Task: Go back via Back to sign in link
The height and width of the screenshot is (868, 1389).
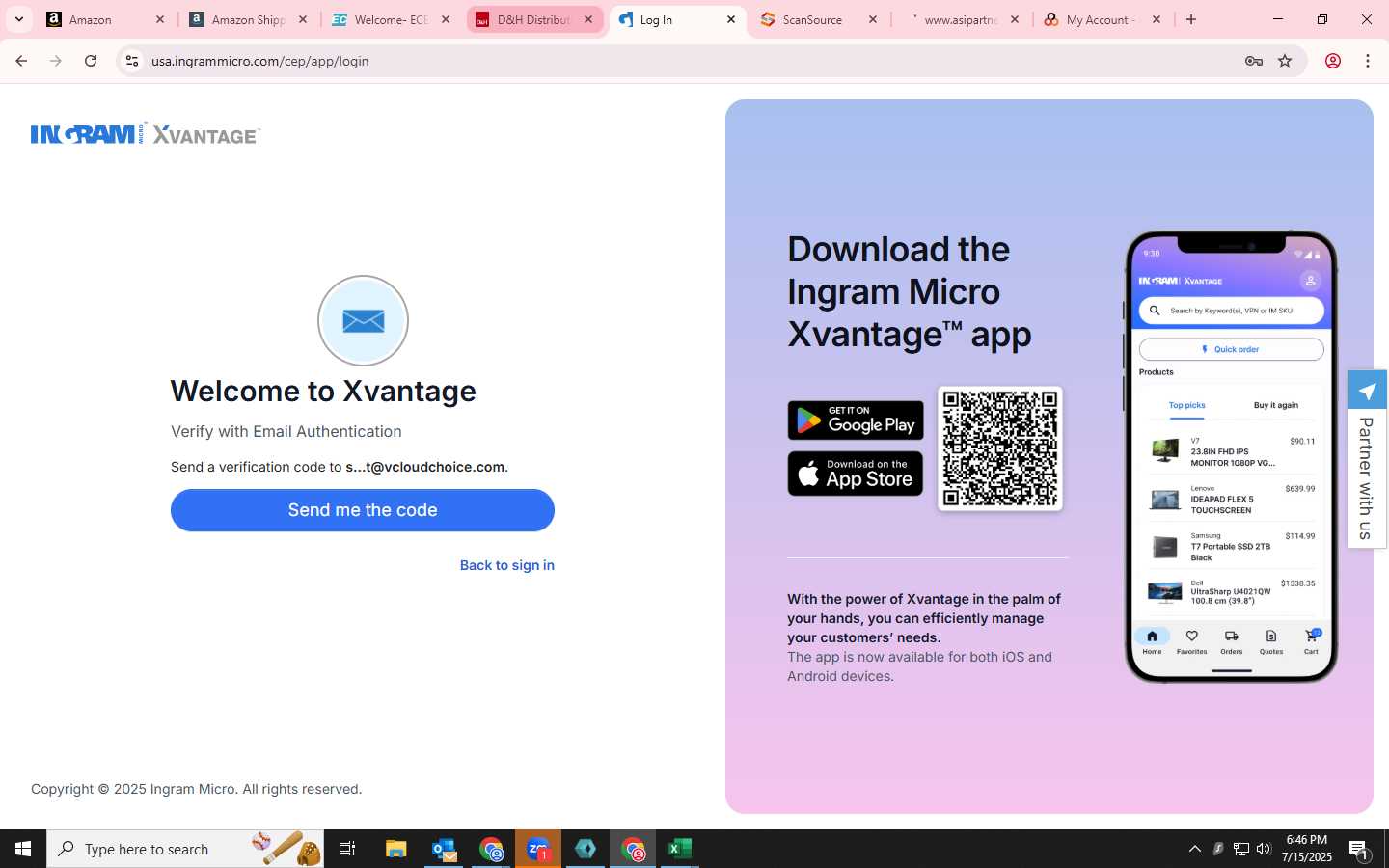Action: click(507, 565)
